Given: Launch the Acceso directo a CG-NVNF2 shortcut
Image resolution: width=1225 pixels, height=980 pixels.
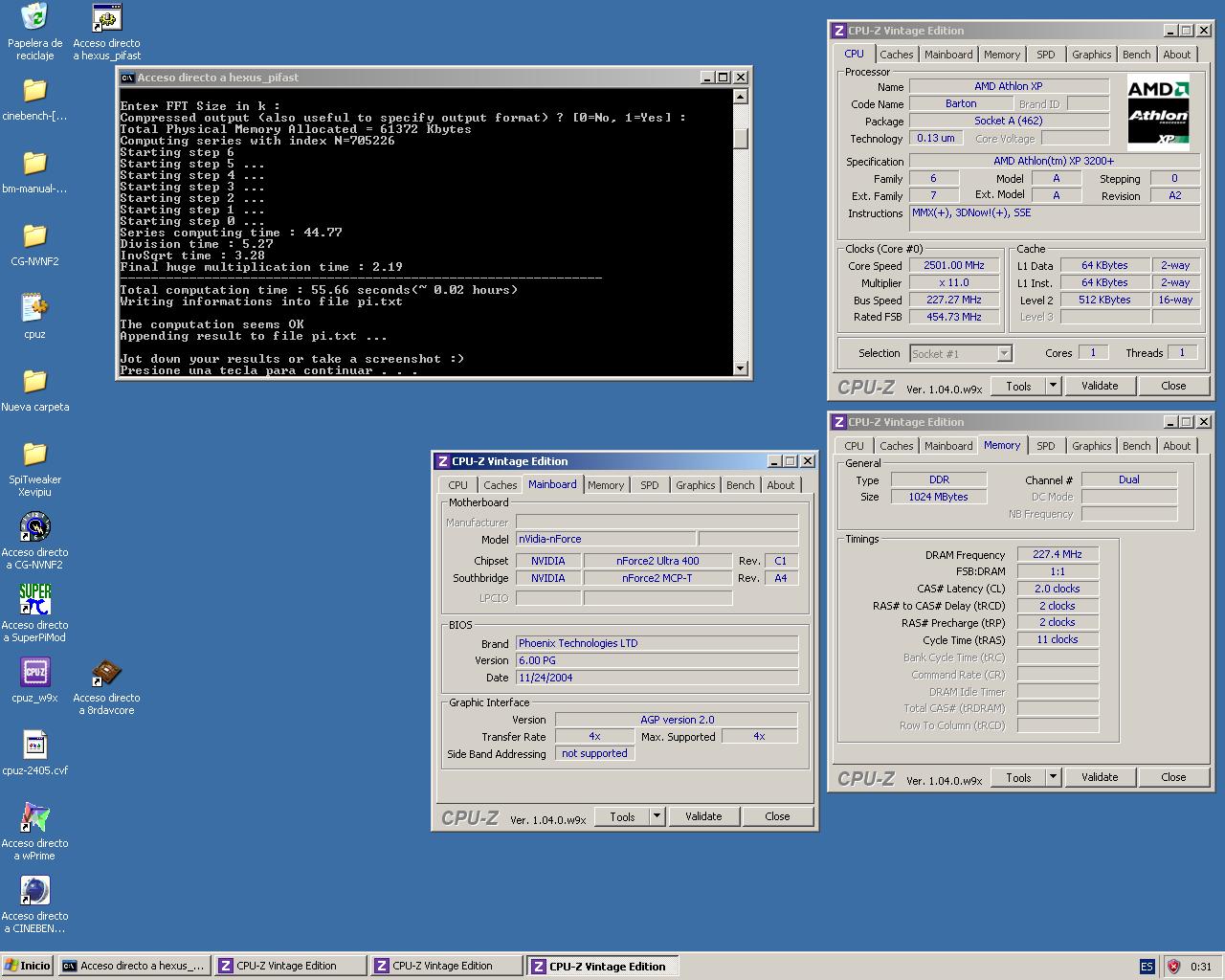Looking at the screenshot, I should [x=34, y=526].
